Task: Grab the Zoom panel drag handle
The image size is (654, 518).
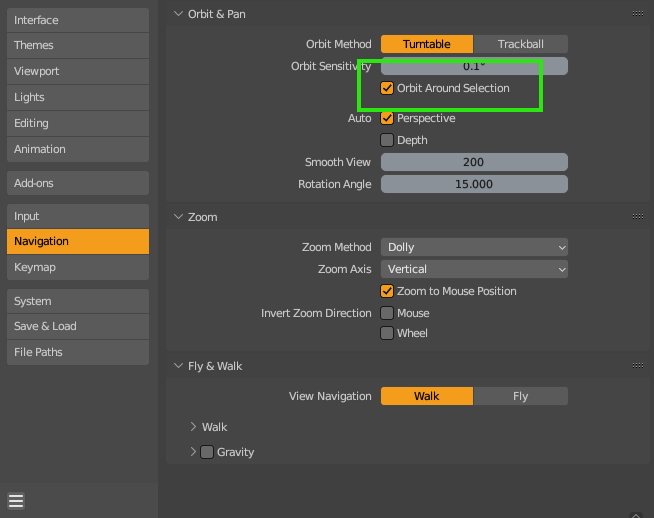Action: tap(637, 216)
